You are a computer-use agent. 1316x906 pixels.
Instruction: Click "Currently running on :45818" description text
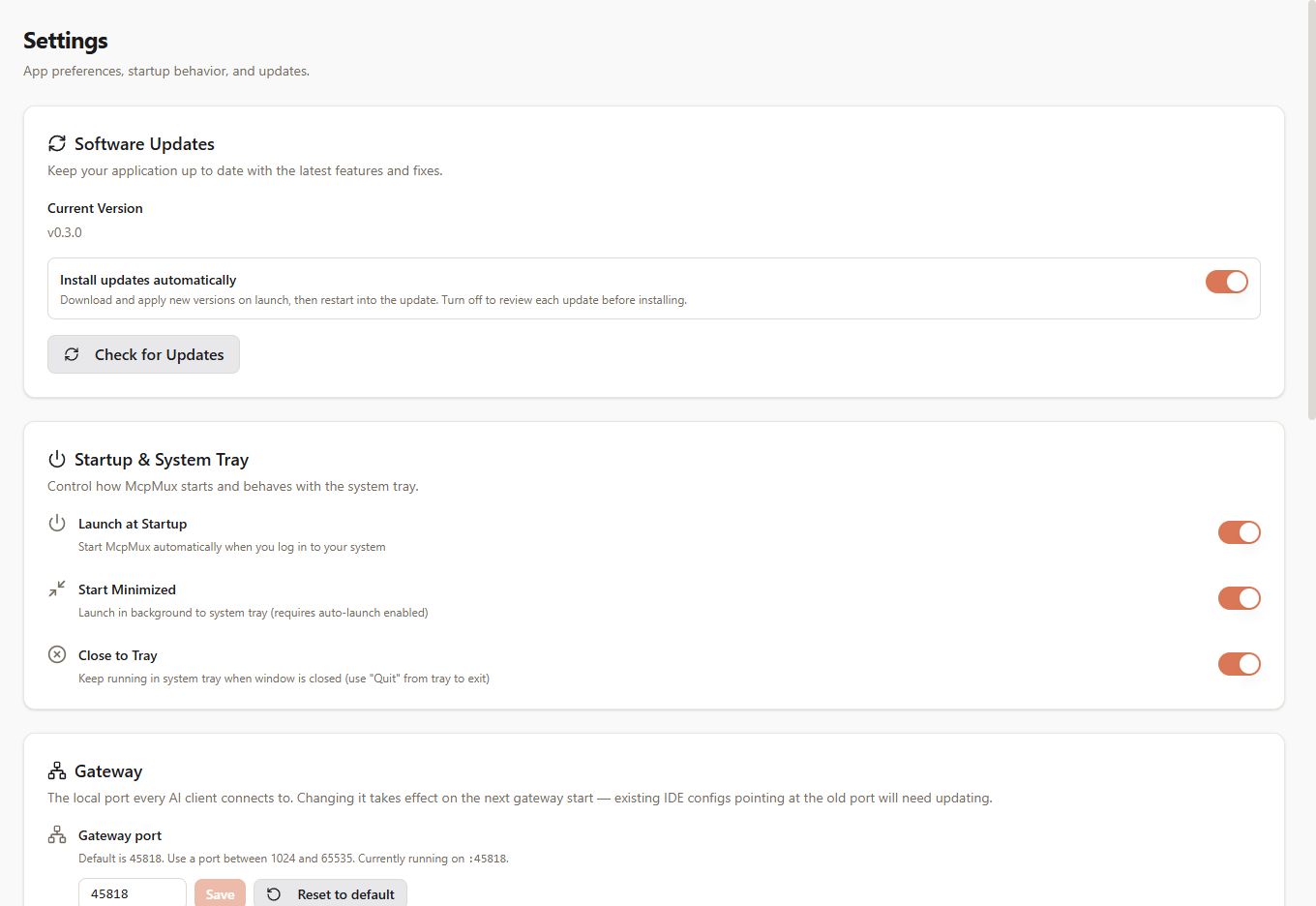pos(434,859)
